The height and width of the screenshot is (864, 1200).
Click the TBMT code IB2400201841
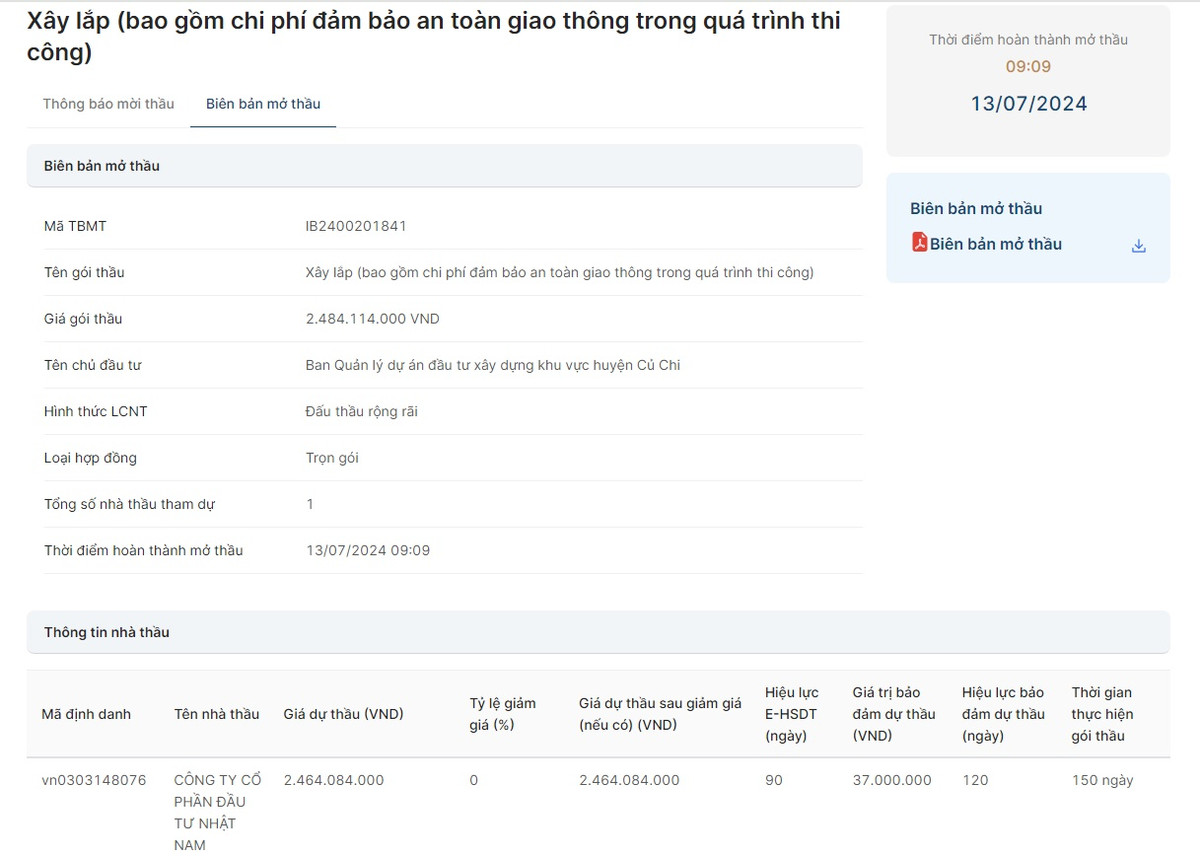click(x=356, y=226)
